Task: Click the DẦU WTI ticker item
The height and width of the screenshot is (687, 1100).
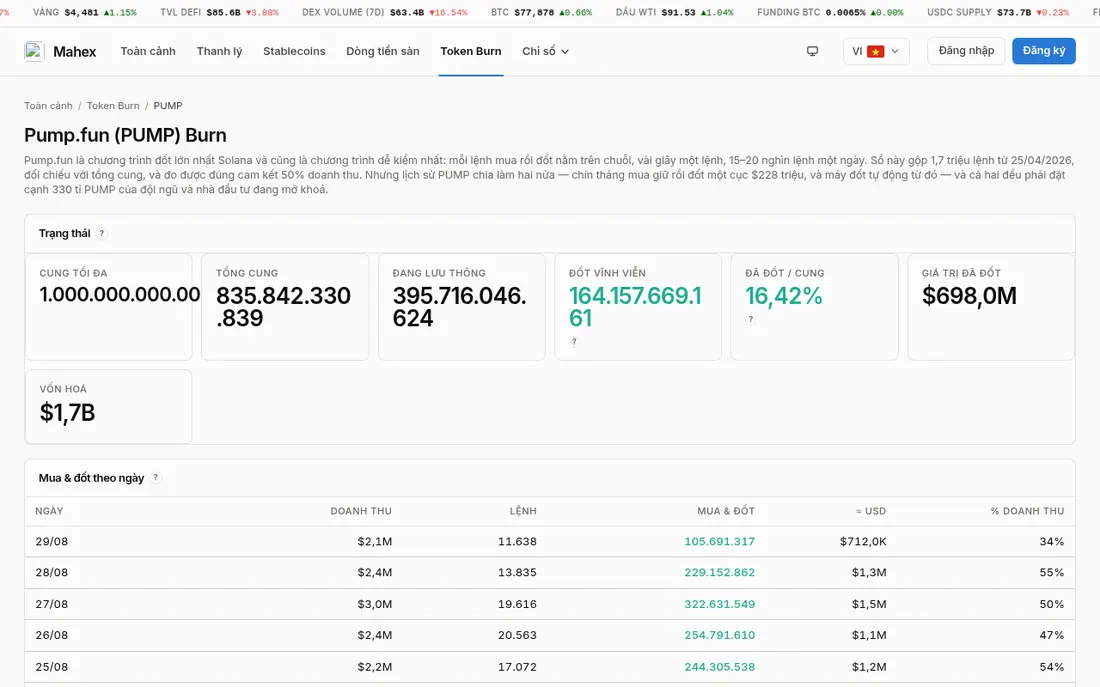Action: tap(675, 13)
